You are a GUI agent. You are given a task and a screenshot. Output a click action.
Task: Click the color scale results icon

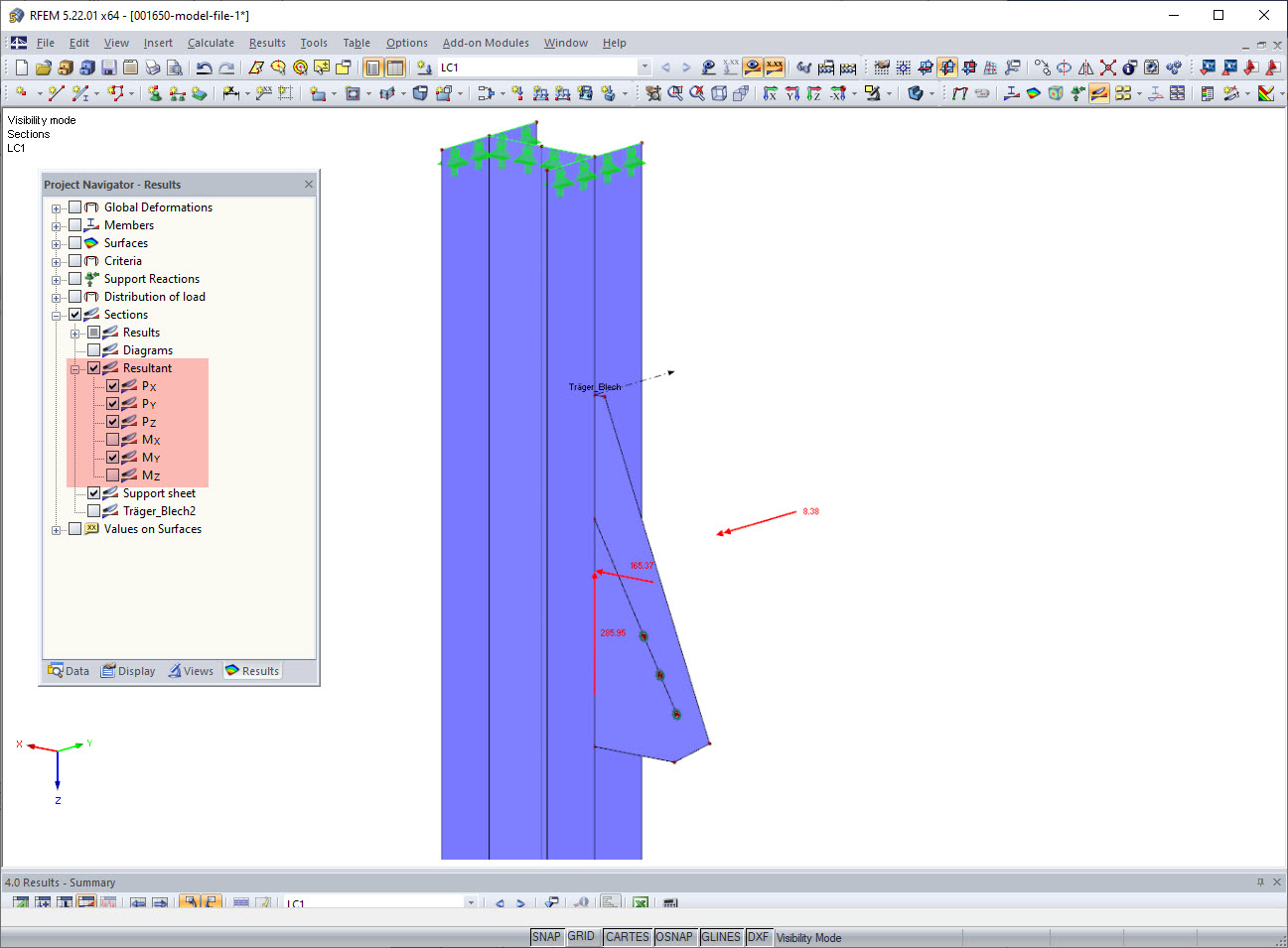[x=1266, y=93]
